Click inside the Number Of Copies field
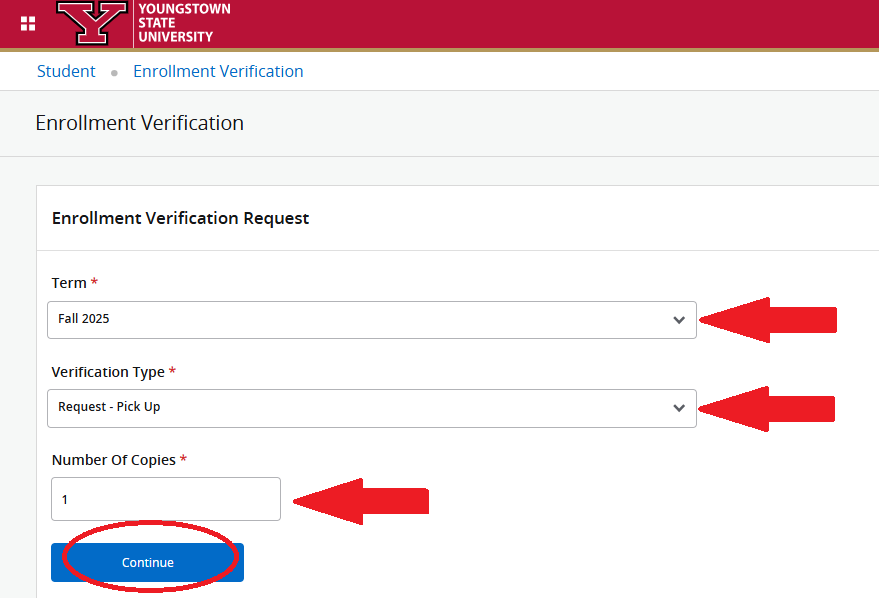Screen dimensions: 879x598 (165, 498)
